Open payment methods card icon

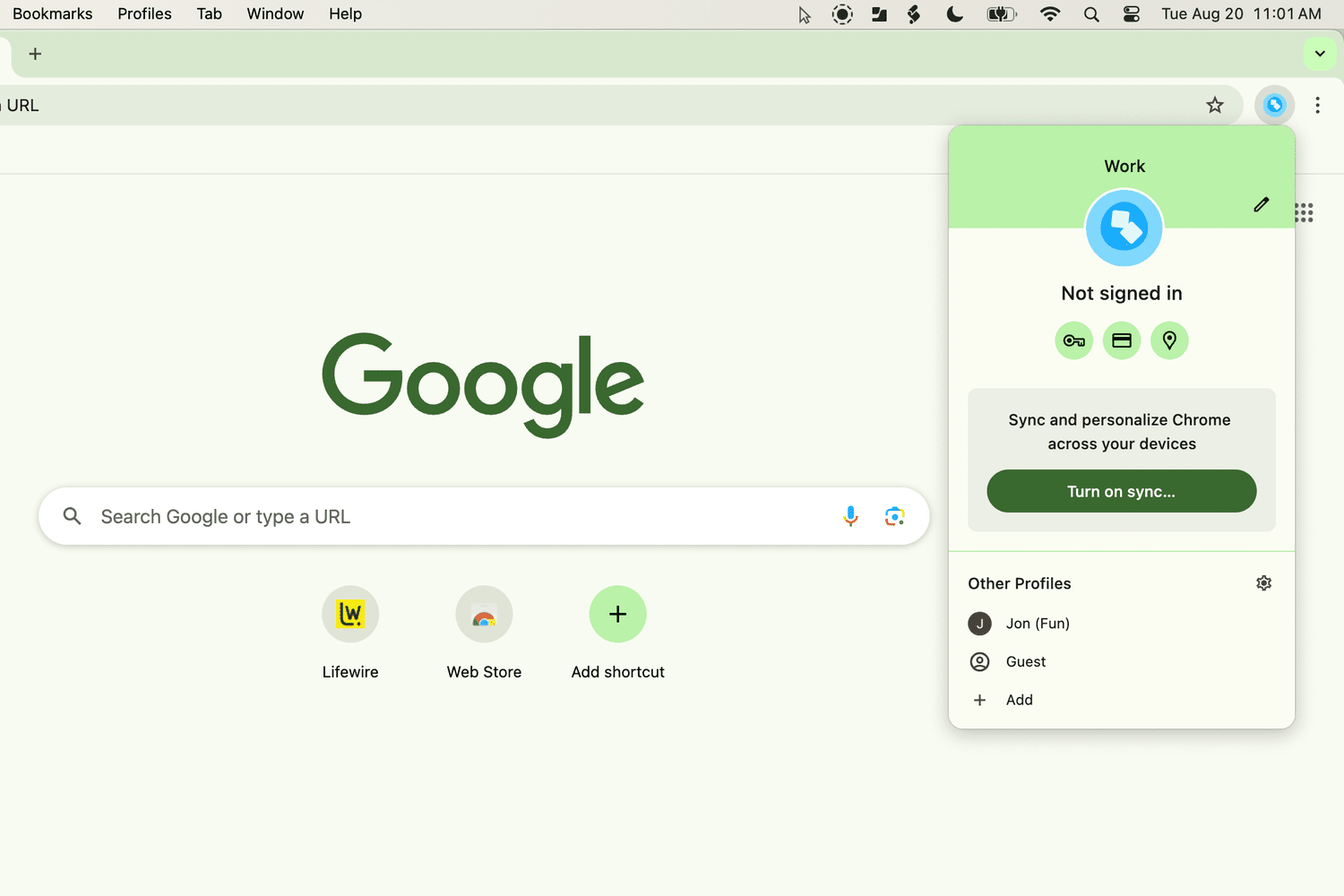click(1122, 340)
